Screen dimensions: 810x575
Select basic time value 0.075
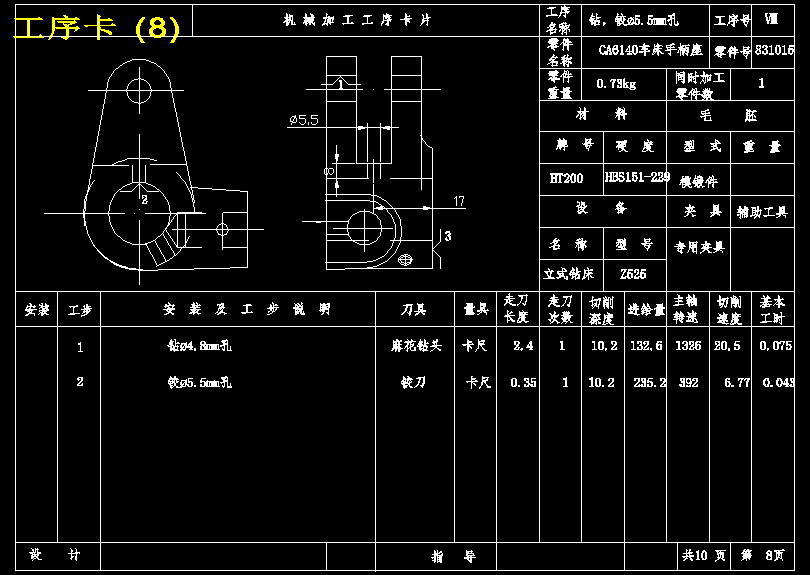(x=775, y=346)
